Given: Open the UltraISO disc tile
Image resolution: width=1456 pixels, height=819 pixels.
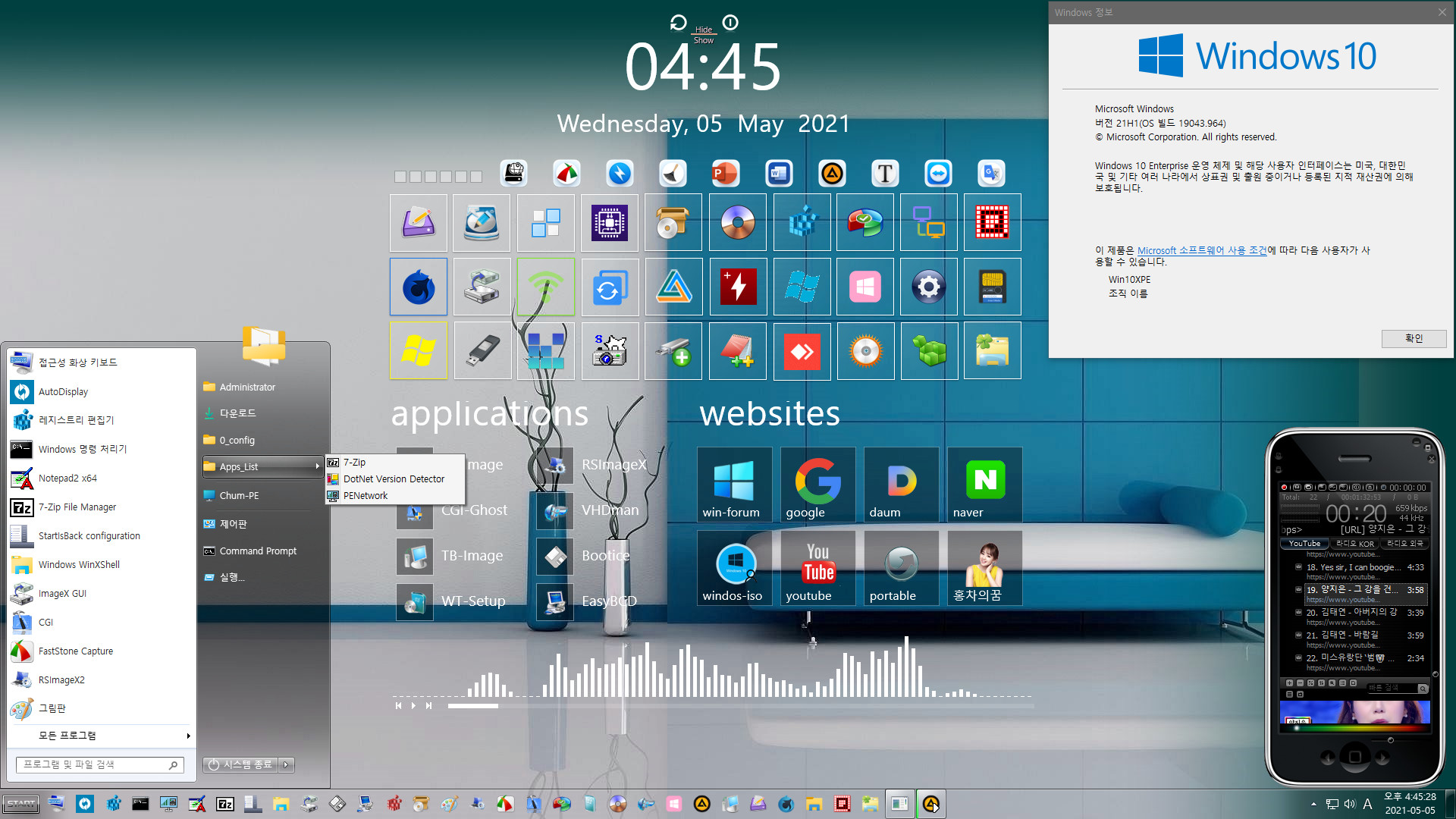Looking at the screenshot, I should pos(738,223).
